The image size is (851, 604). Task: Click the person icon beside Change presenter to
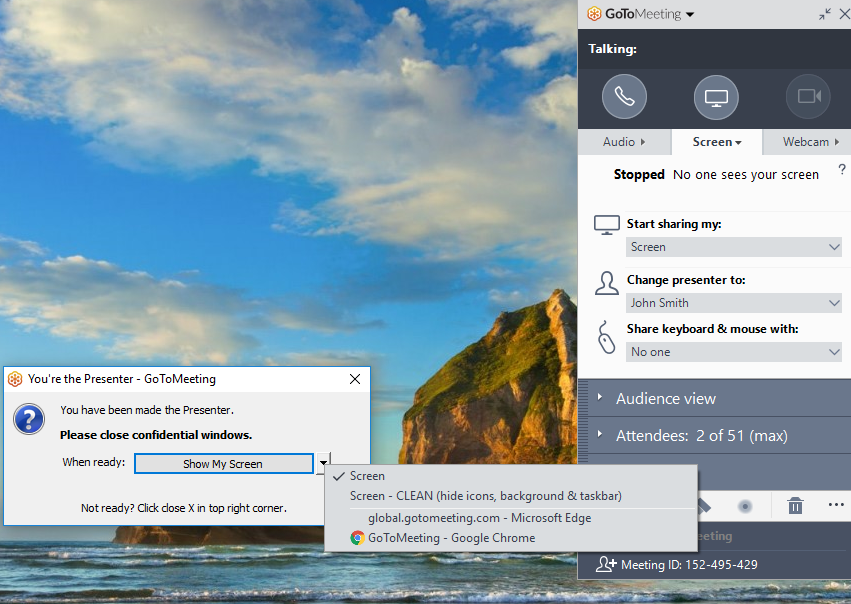pos(606,283)
